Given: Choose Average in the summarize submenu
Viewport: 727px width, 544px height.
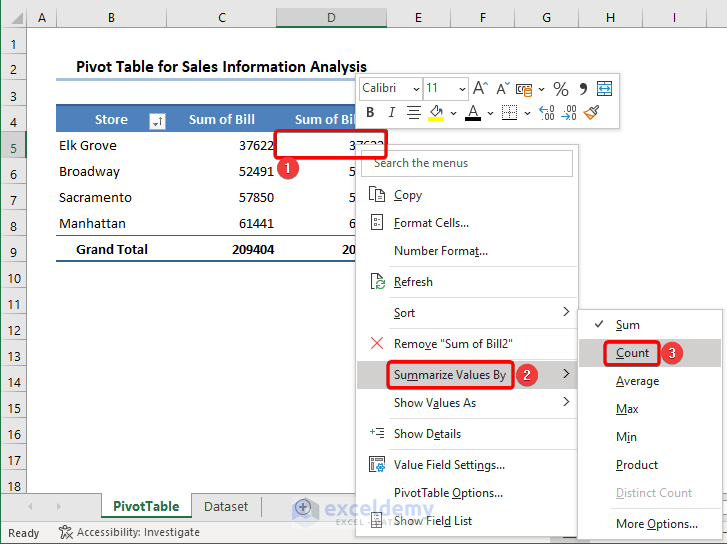Looking at the screenshot, I should 637,381.
